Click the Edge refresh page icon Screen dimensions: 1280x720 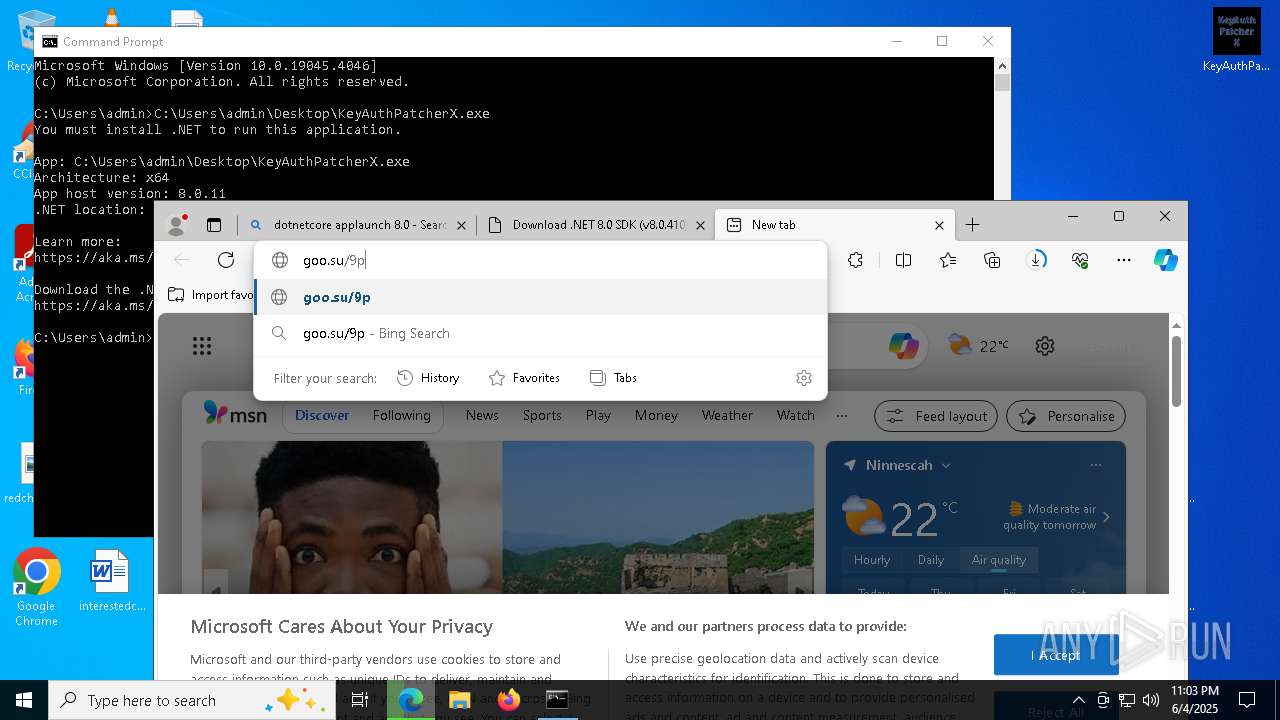tap(226, 260)
